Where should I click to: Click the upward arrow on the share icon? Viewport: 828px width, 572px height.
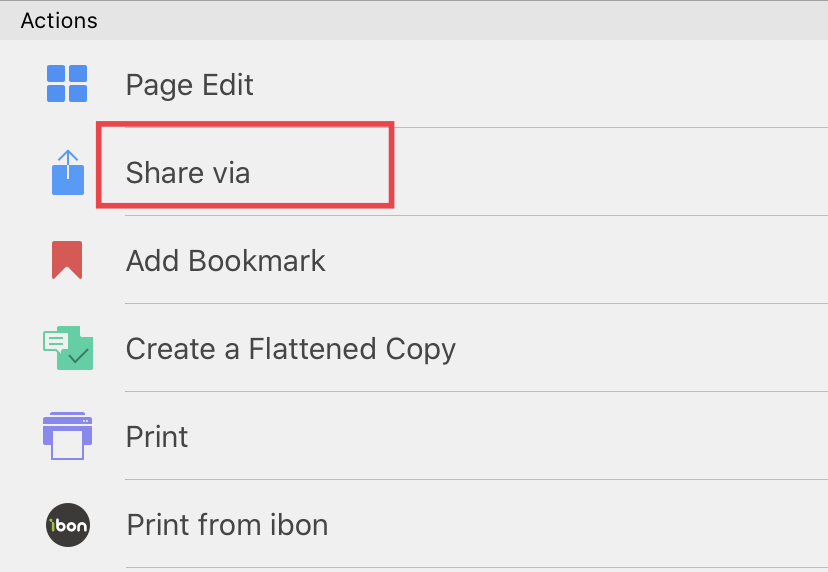click(x=68, y=163)
